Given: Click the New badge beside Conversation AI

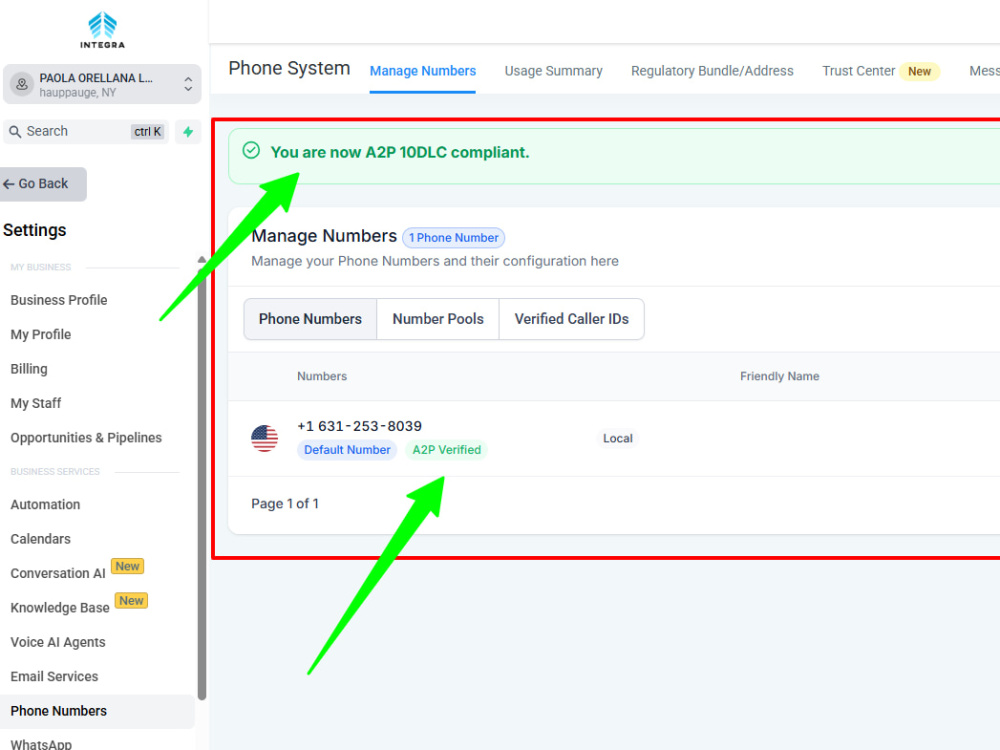Looking at the screenshot, I should [128, 566].
